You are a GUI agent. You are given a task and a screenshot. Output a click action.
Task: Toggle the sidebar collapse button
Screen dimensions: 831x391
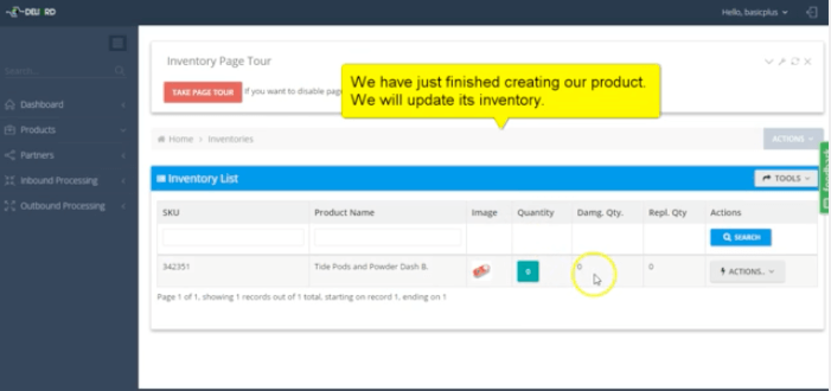[118, 43]
